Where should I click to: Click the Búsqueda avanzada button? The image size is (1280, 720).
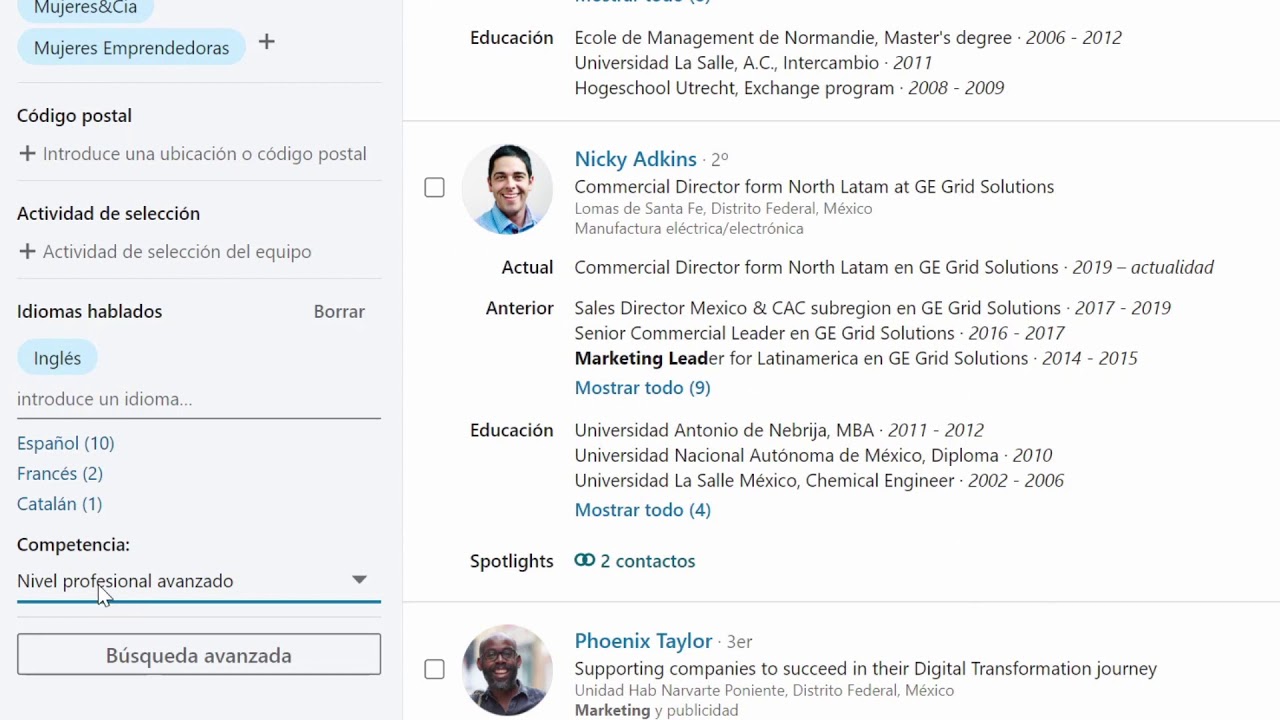pyautogui.click(x=198, y=655)
